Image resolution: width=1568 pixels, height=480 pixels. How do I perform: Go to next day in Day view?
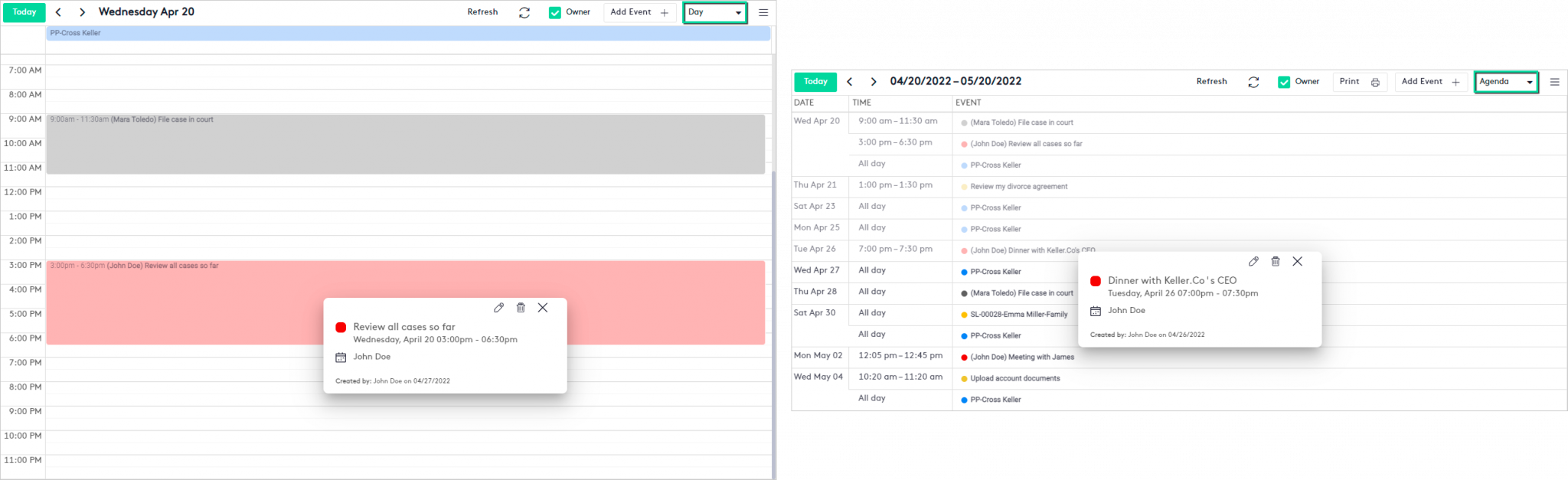pos(82,12)
